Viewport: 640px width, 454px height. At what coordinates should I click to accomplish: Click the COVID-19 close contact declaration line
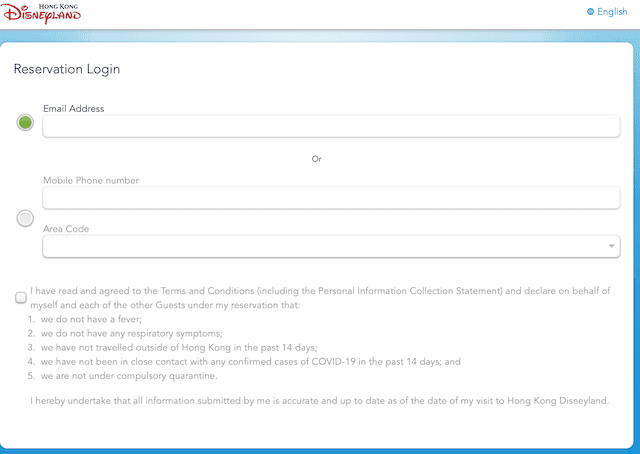click(x=251, y=362)
